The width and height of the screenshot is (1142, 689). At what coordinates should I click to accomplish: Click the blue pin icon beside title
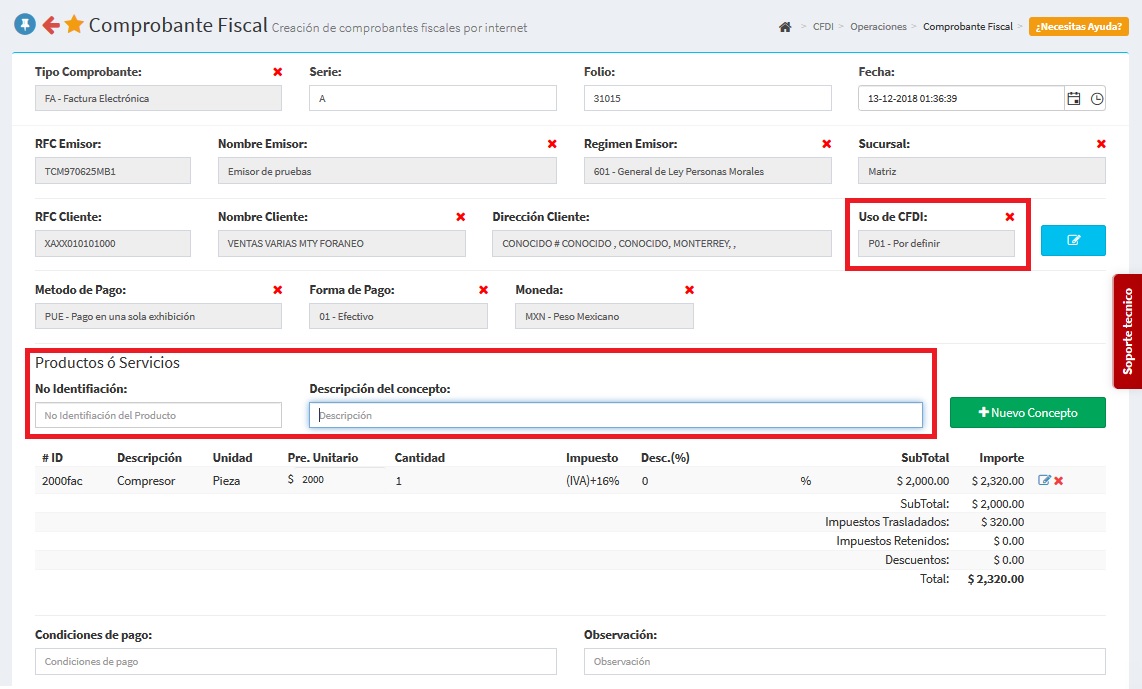click(24, 24)
